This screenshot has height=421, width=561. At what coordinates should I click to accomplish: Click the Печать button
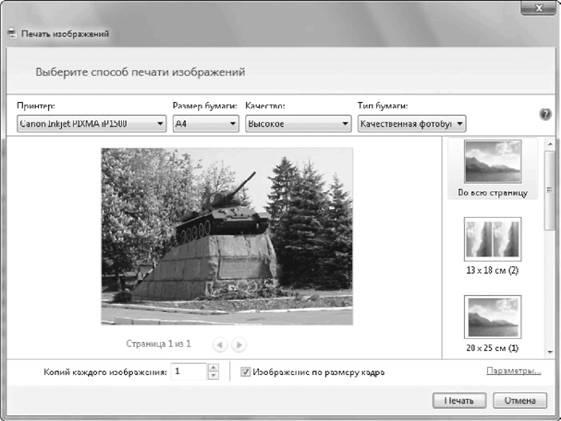(459, 401)
